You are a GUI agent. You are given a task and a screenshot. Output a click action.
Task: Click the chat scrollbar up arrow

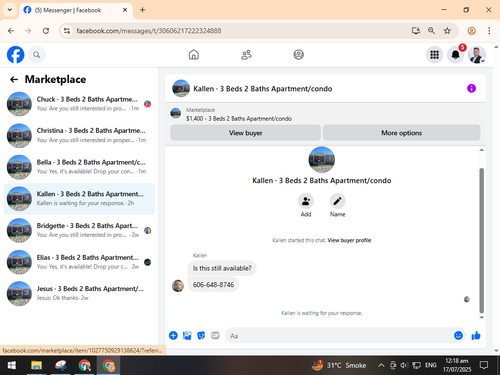pyautogui.click(x=481, y=150)
